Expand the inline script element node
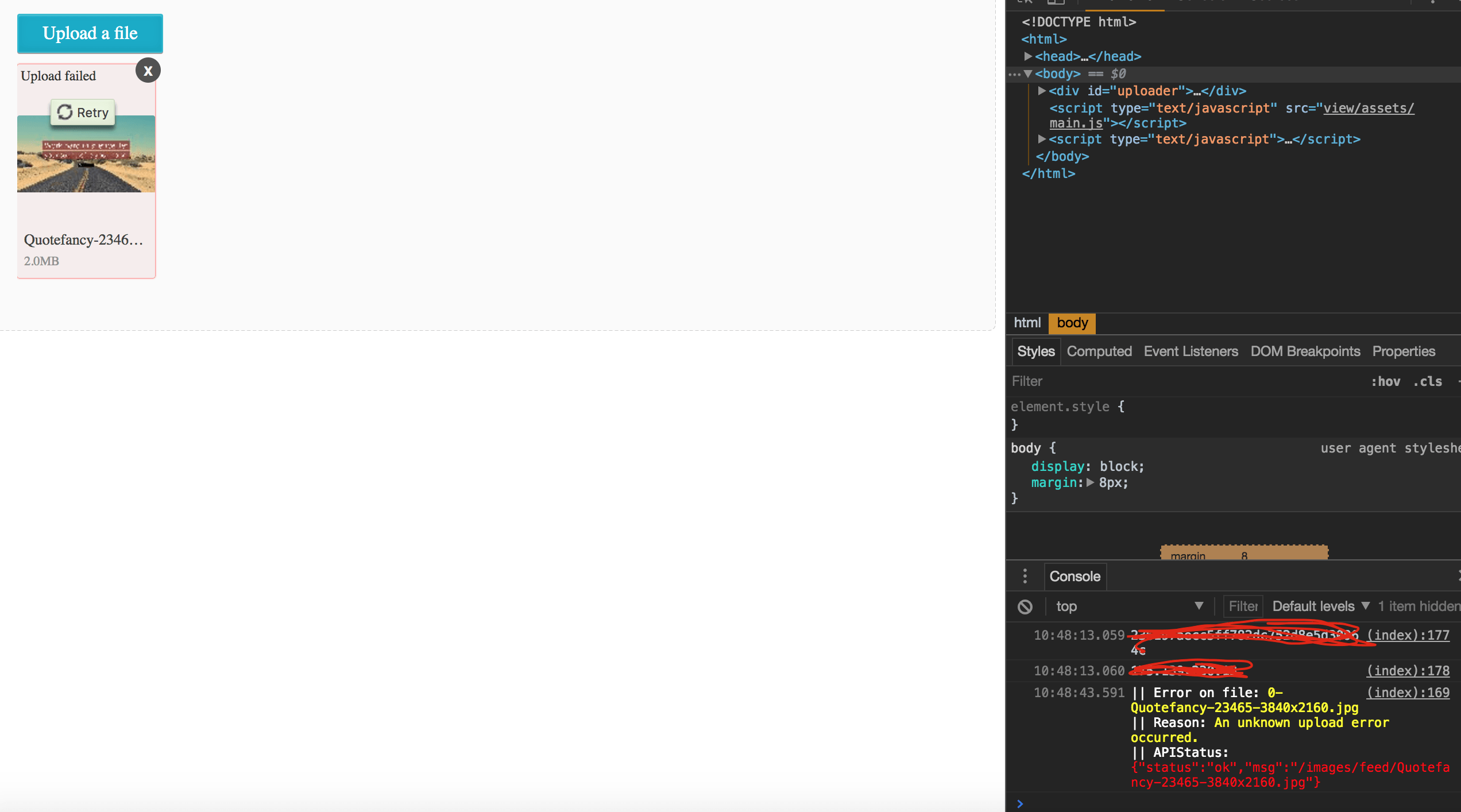Viewport: 1461px width, 812px height. pos(1042,139)
